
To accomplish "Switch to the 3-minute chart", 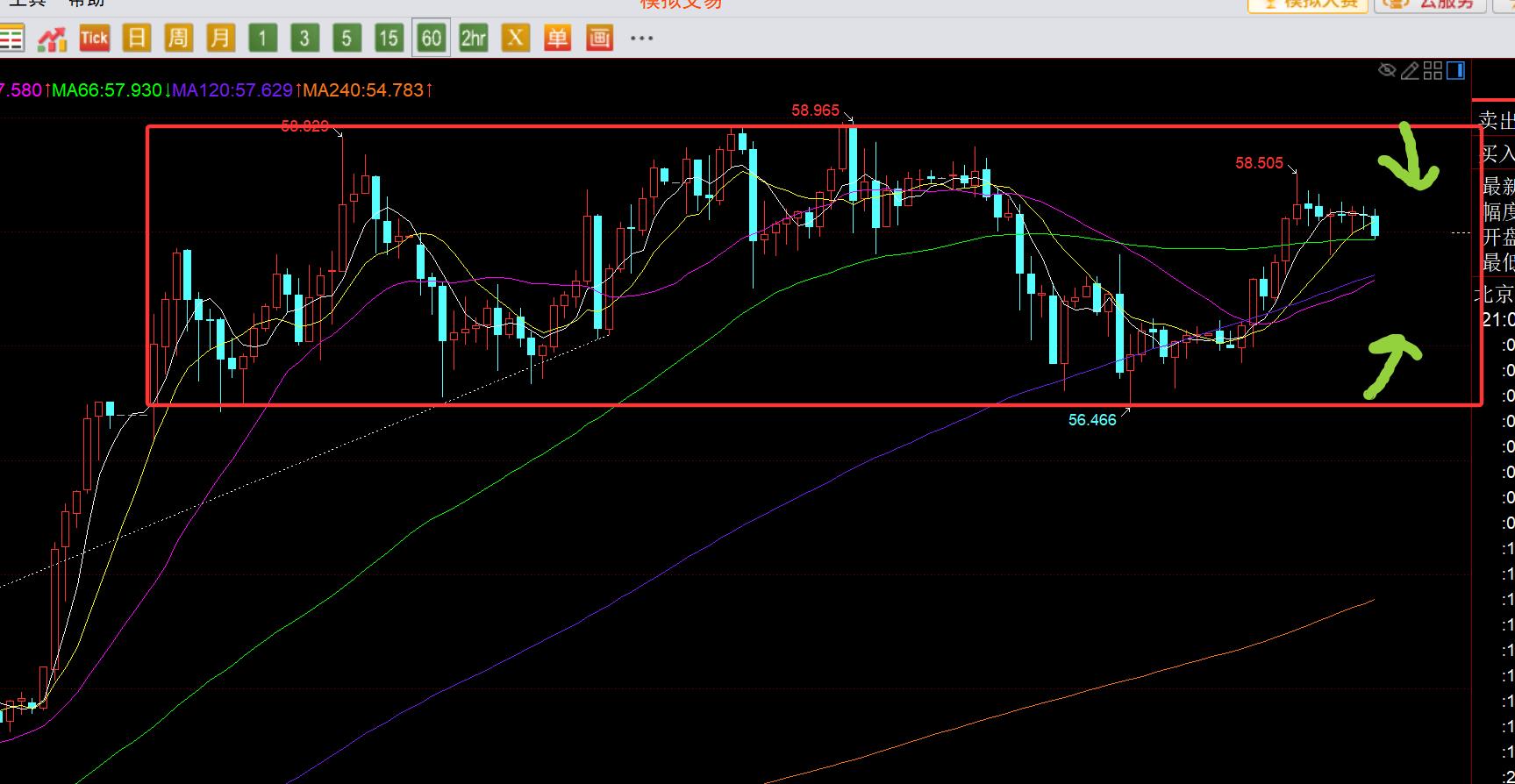I will coord(304,38).
